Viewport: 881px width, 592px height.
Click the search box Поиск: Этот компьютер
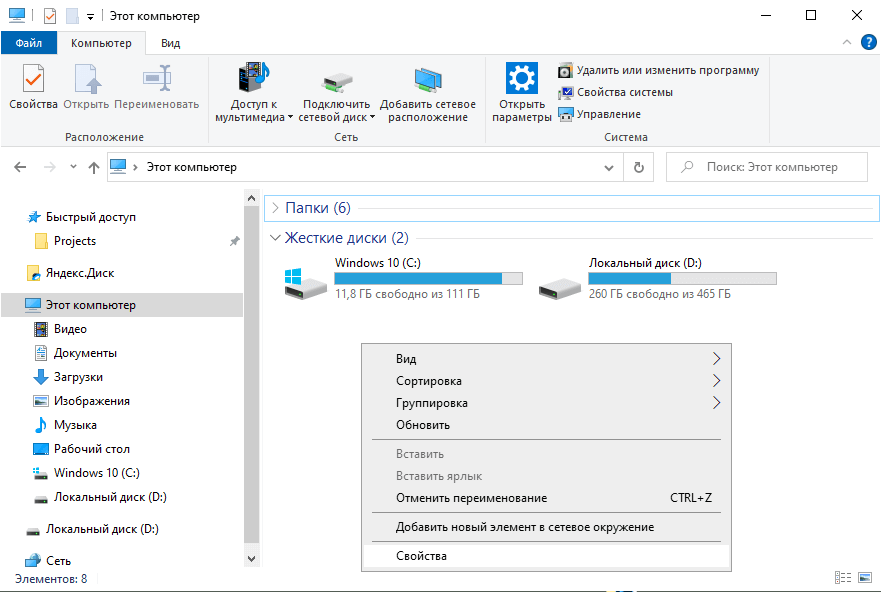[772, 167]
